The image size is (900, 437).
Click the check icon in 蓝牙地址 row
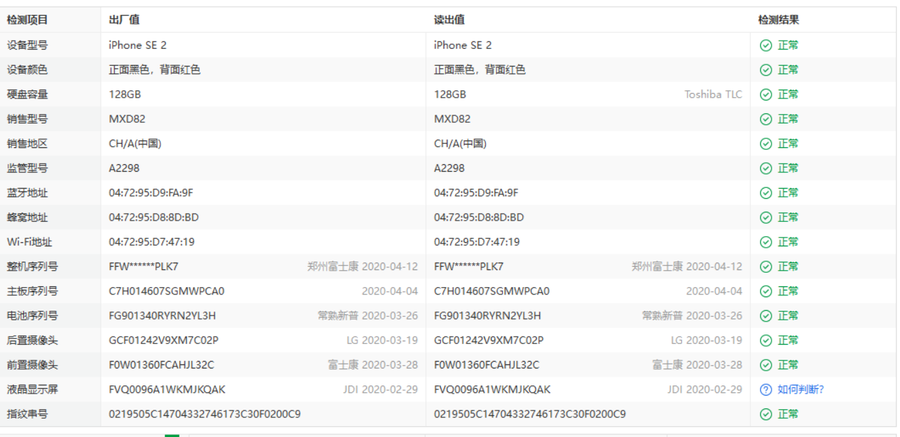point(765,192)
